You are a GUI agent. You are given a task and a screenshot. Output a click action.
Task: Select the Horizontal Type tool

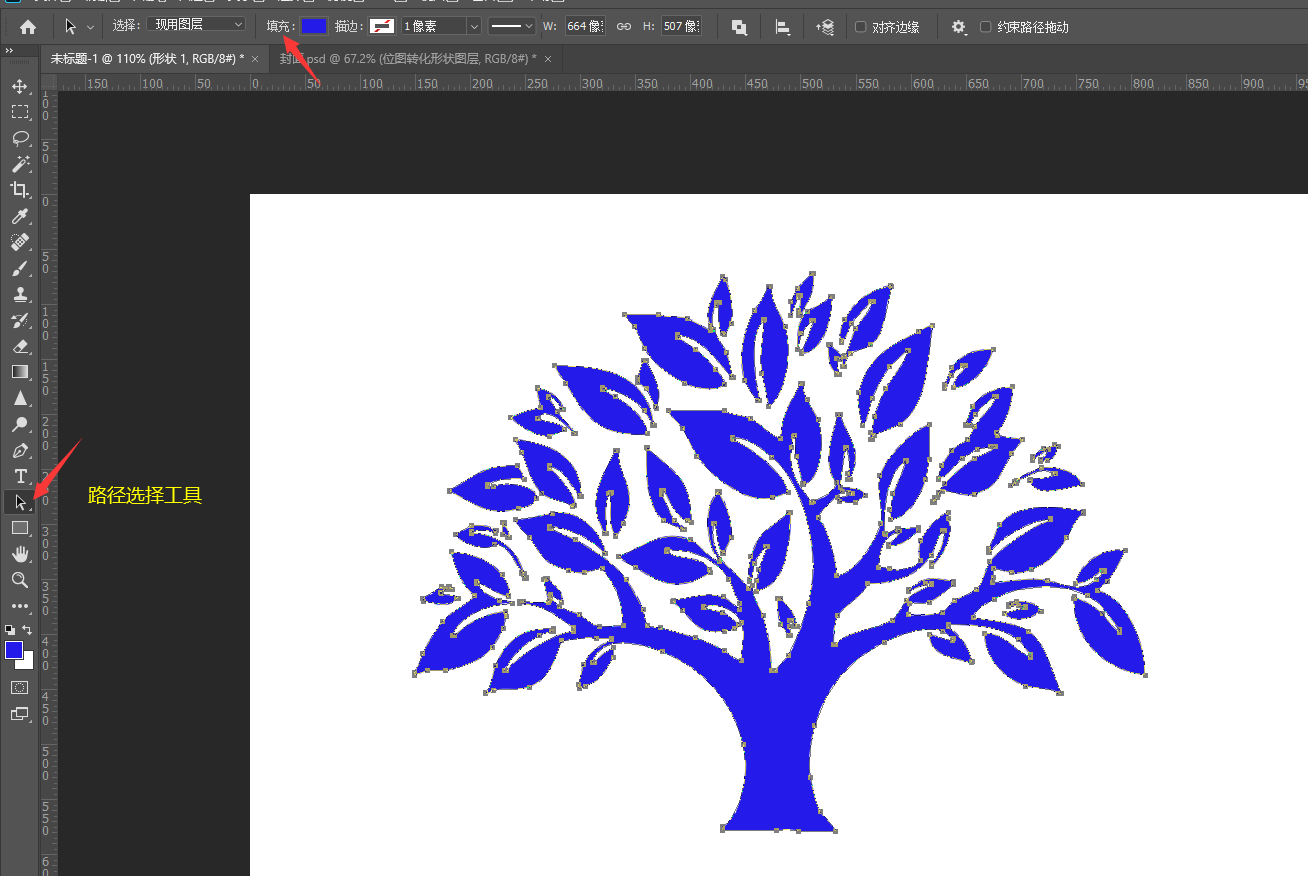pyautogui.click(x=19, y=476)
